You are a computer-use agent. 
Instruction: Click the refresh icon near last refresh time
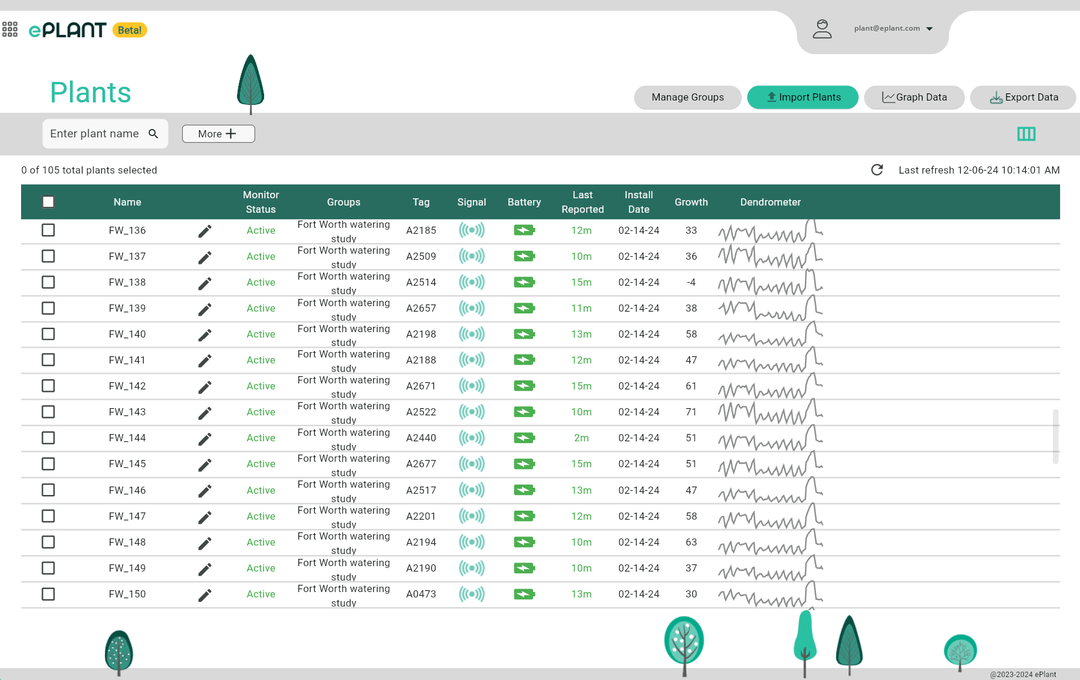877,170
